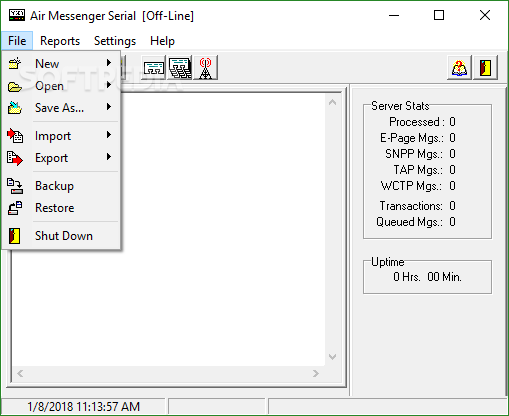Click the New menu item icon

[x=15, y=63]
